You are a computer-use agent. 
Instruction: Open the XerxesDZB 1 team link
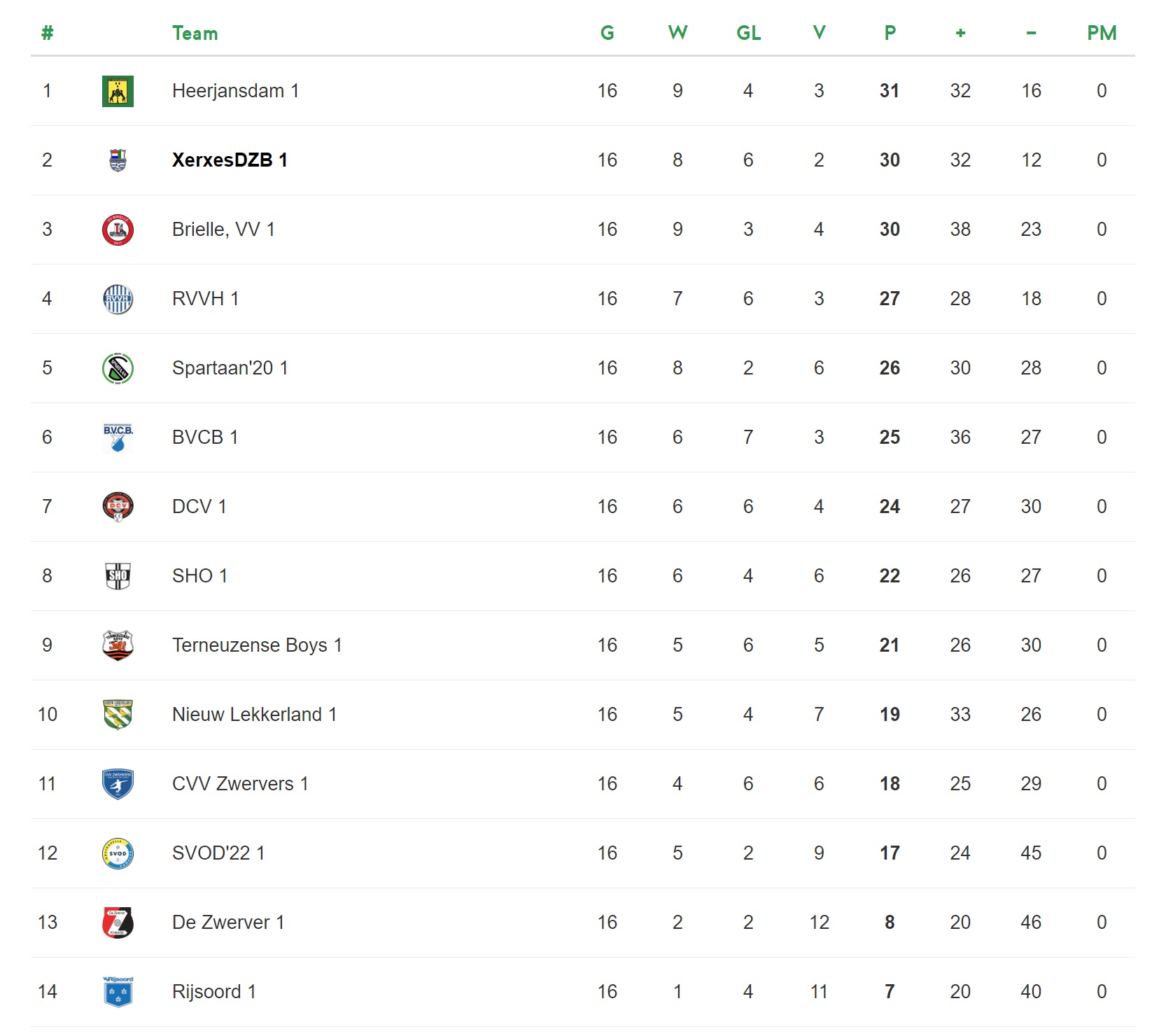coord(230,160)
